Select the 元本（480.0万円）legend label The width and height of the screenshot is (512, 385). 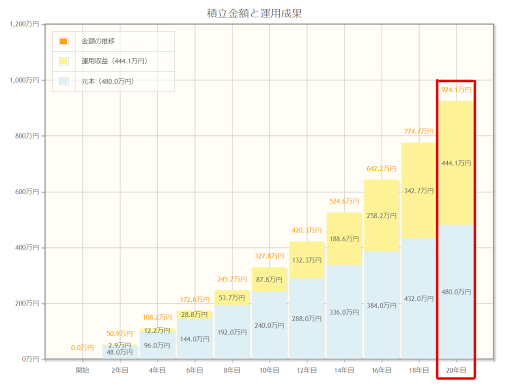point(108,81)
